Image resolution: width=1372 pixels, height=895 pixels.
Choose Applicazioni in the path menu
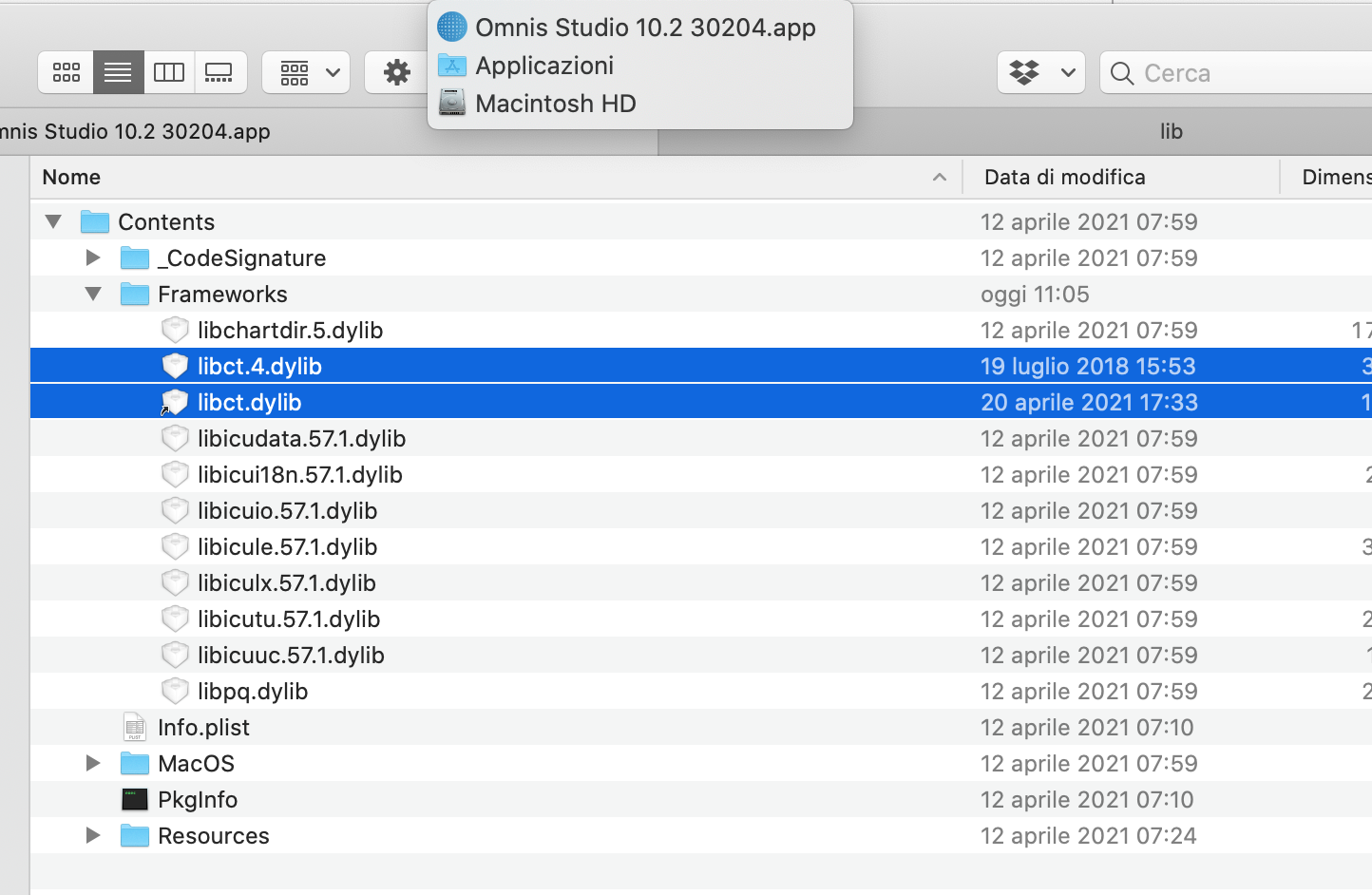pos(544,66)
